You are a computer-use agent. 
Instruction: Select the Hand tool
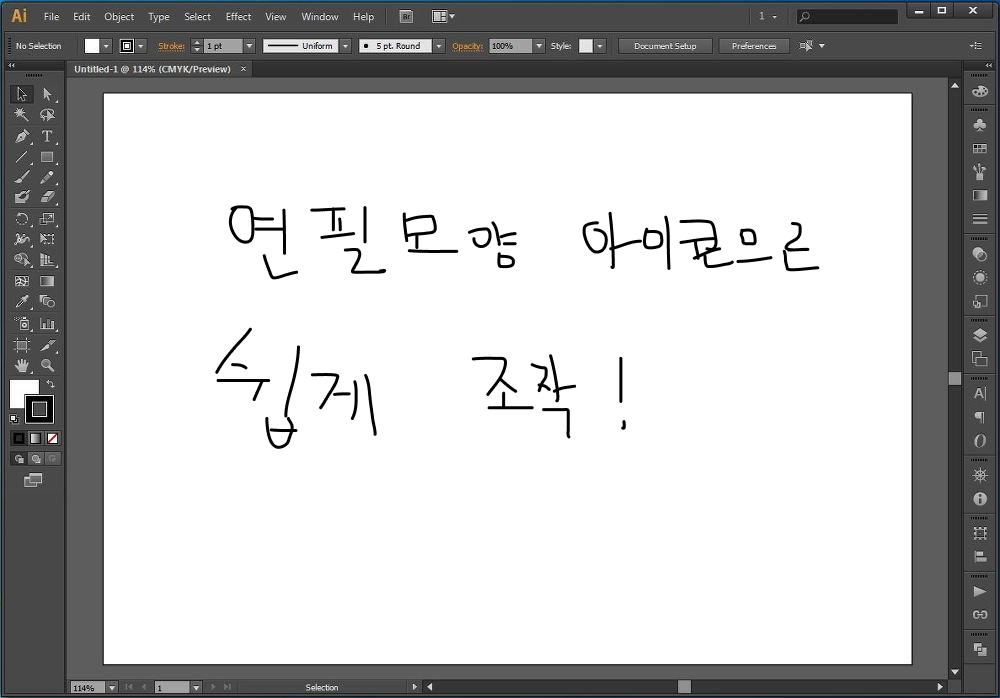(22, 366)
